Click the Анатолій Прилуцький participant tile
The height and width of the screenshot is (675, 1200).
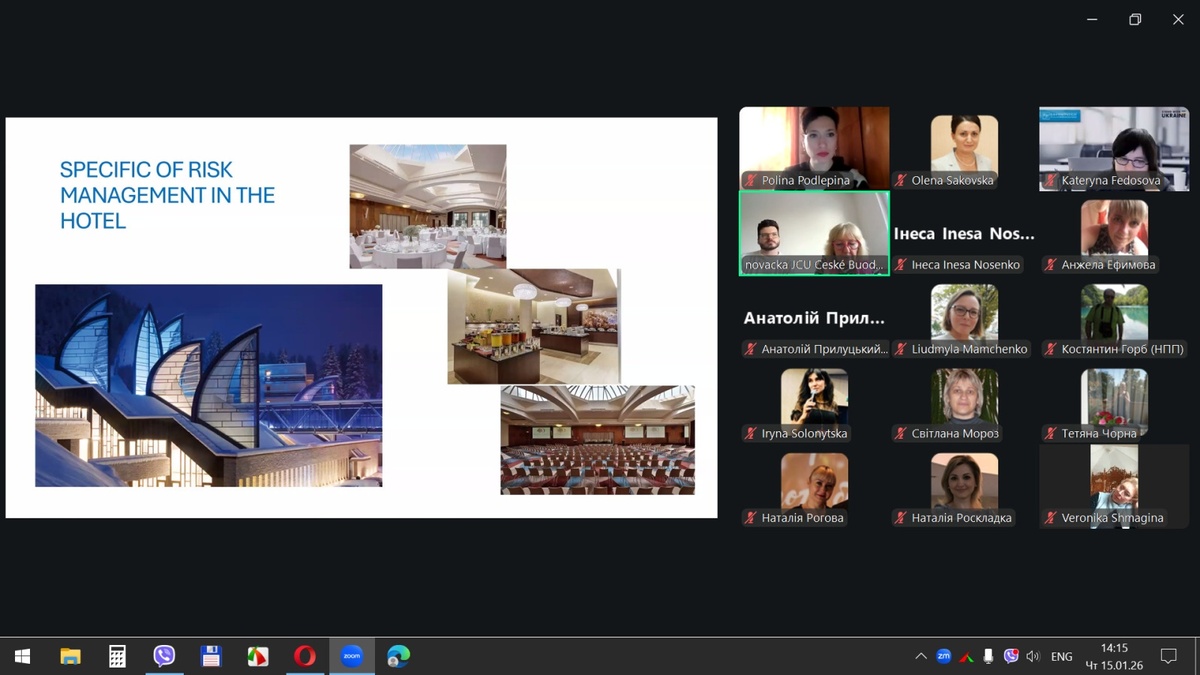tap(814, 320)
